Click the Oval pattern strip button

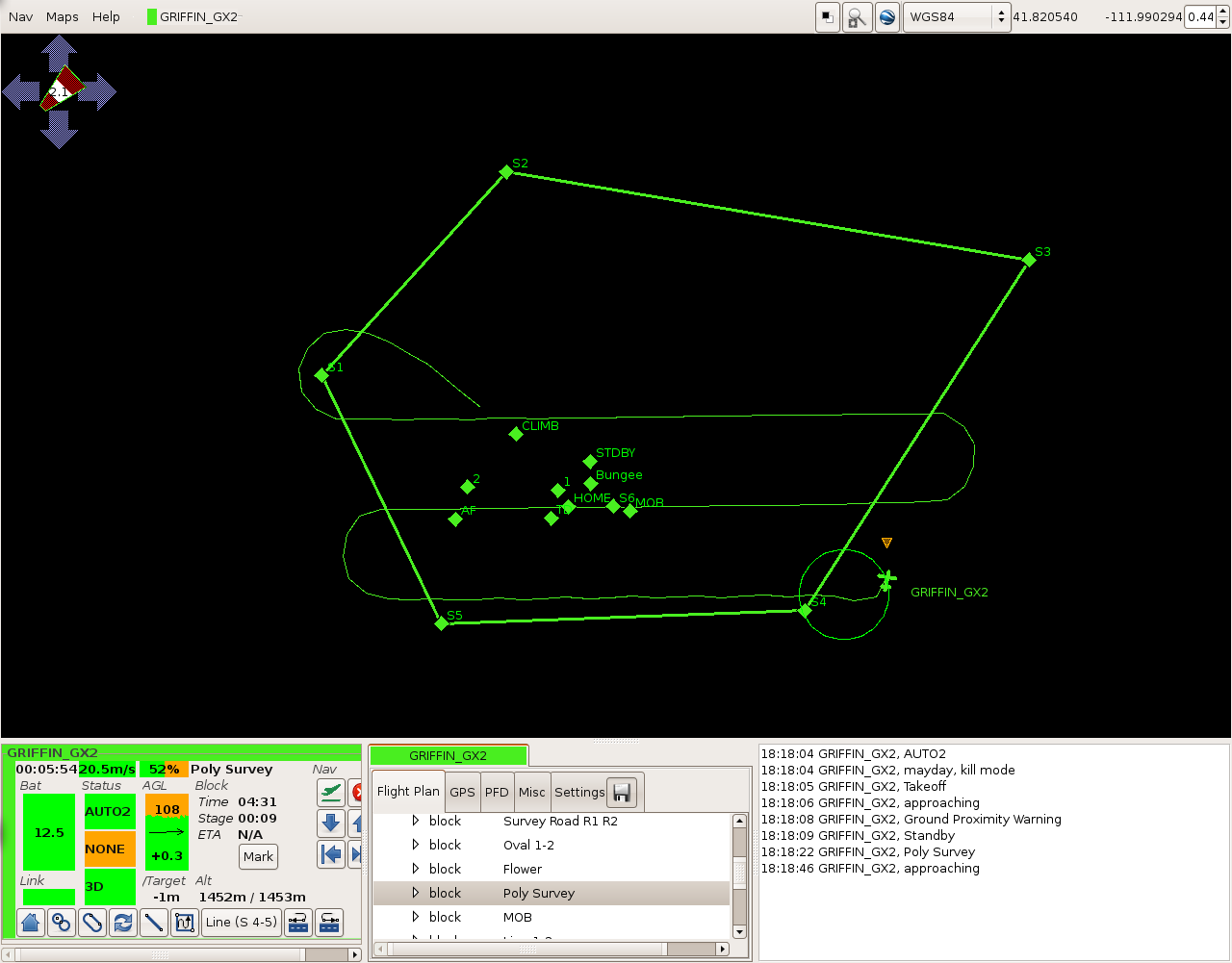pos(92,922)
